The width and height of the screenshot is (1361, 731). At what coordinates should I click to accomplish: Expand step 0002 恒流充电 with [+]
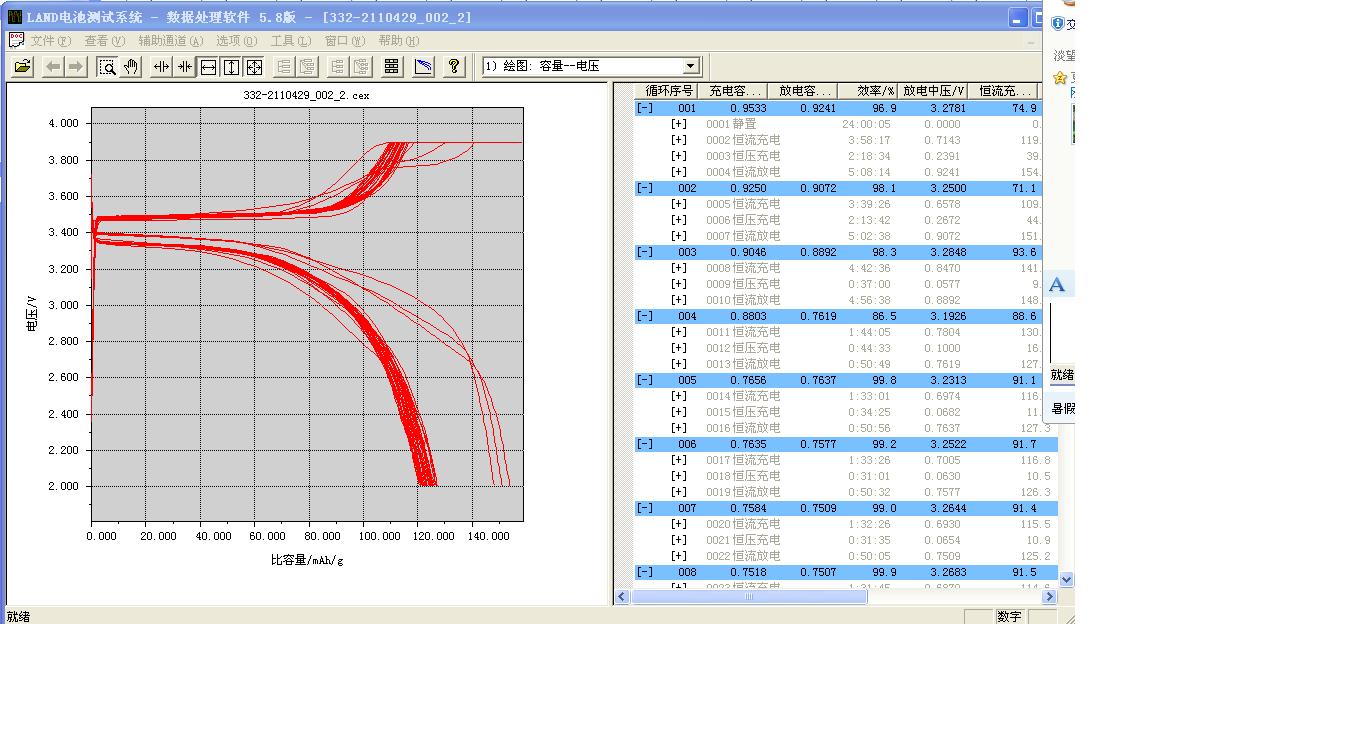click(679, 140)
